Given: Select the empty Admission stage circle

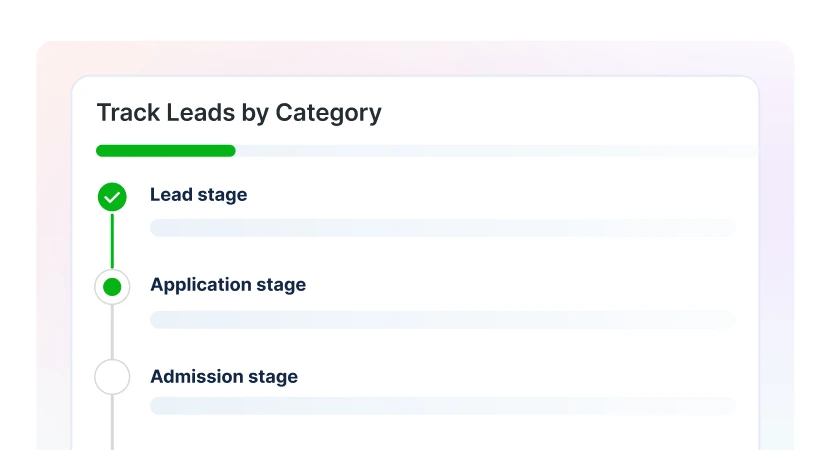Looking at the screenshot, I should pyautogui.click(x=112, y=377).
